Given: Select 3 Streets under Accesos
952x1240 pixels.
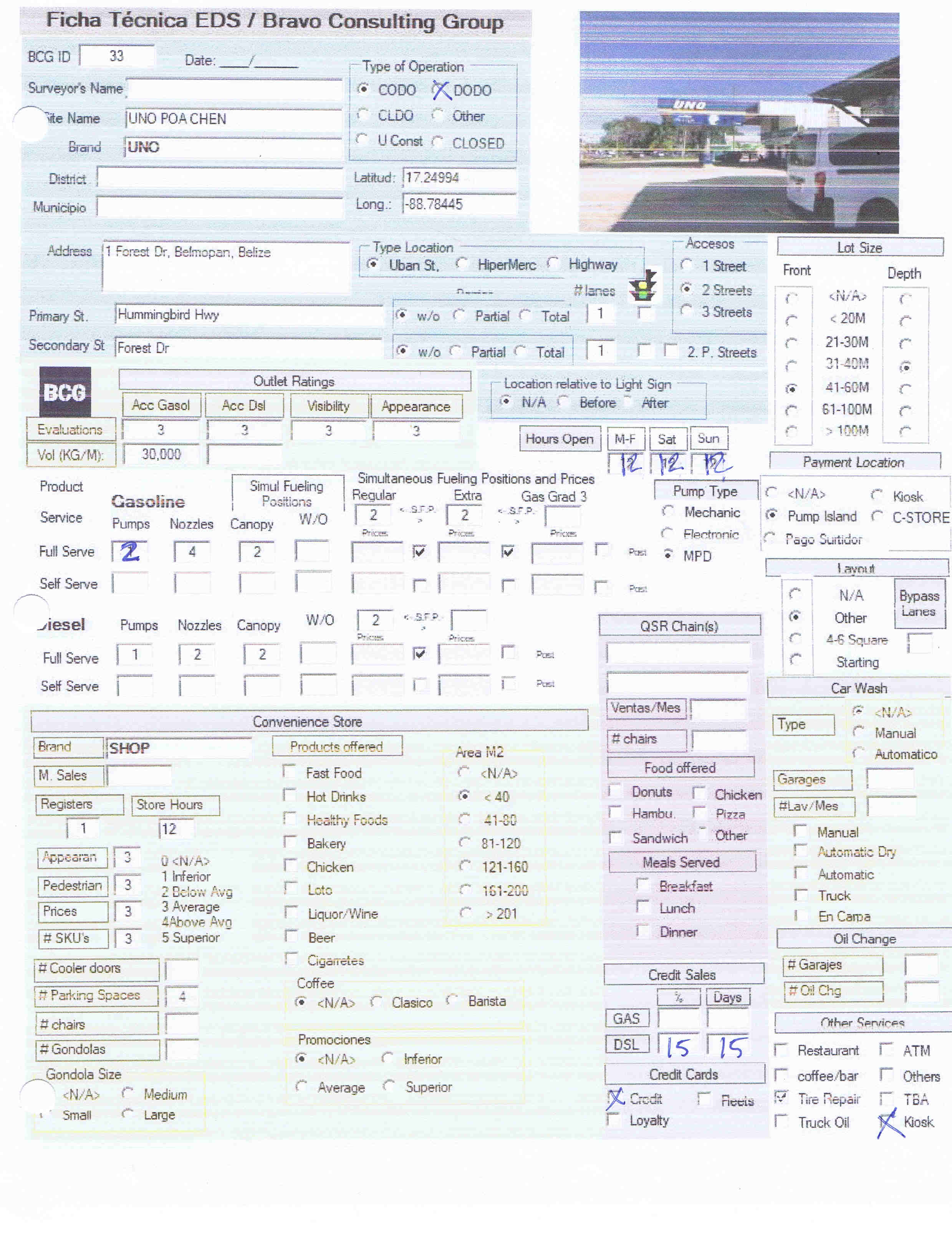Looking at the screenshot, I should tap(687, 311).
